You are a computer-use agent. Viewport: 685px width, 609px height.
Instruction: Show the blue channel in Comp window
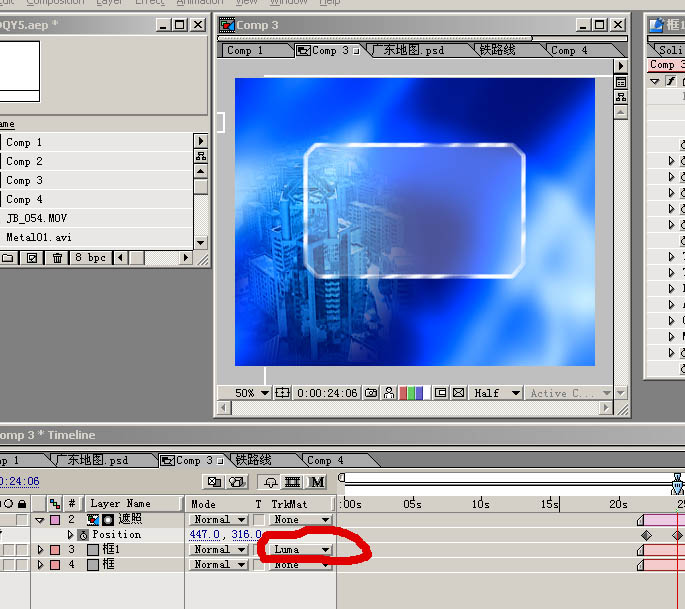pyautogui.click(x=419, y=393)
